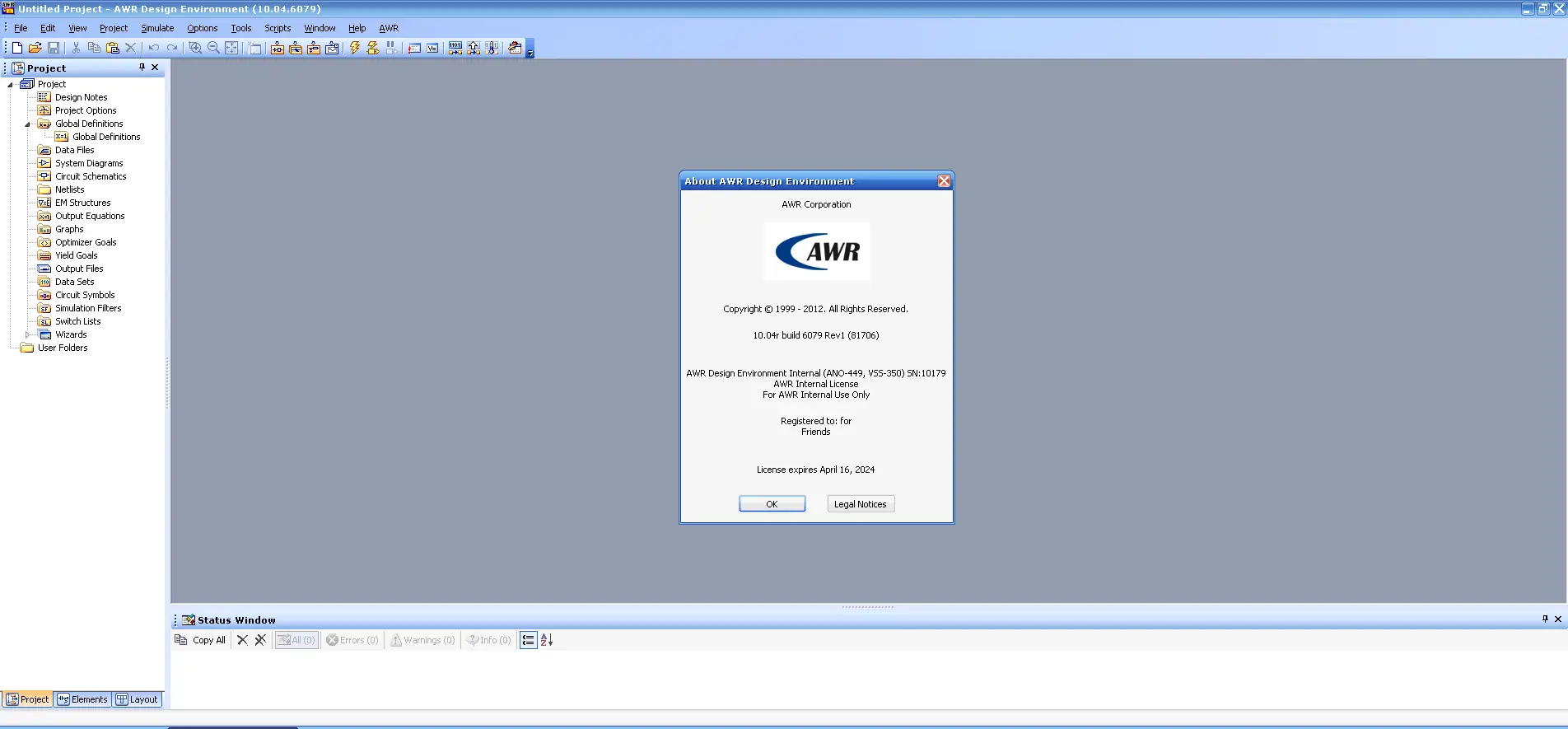
Task: Select Switch Lists in the project tree
Action: tap(77, 321)
